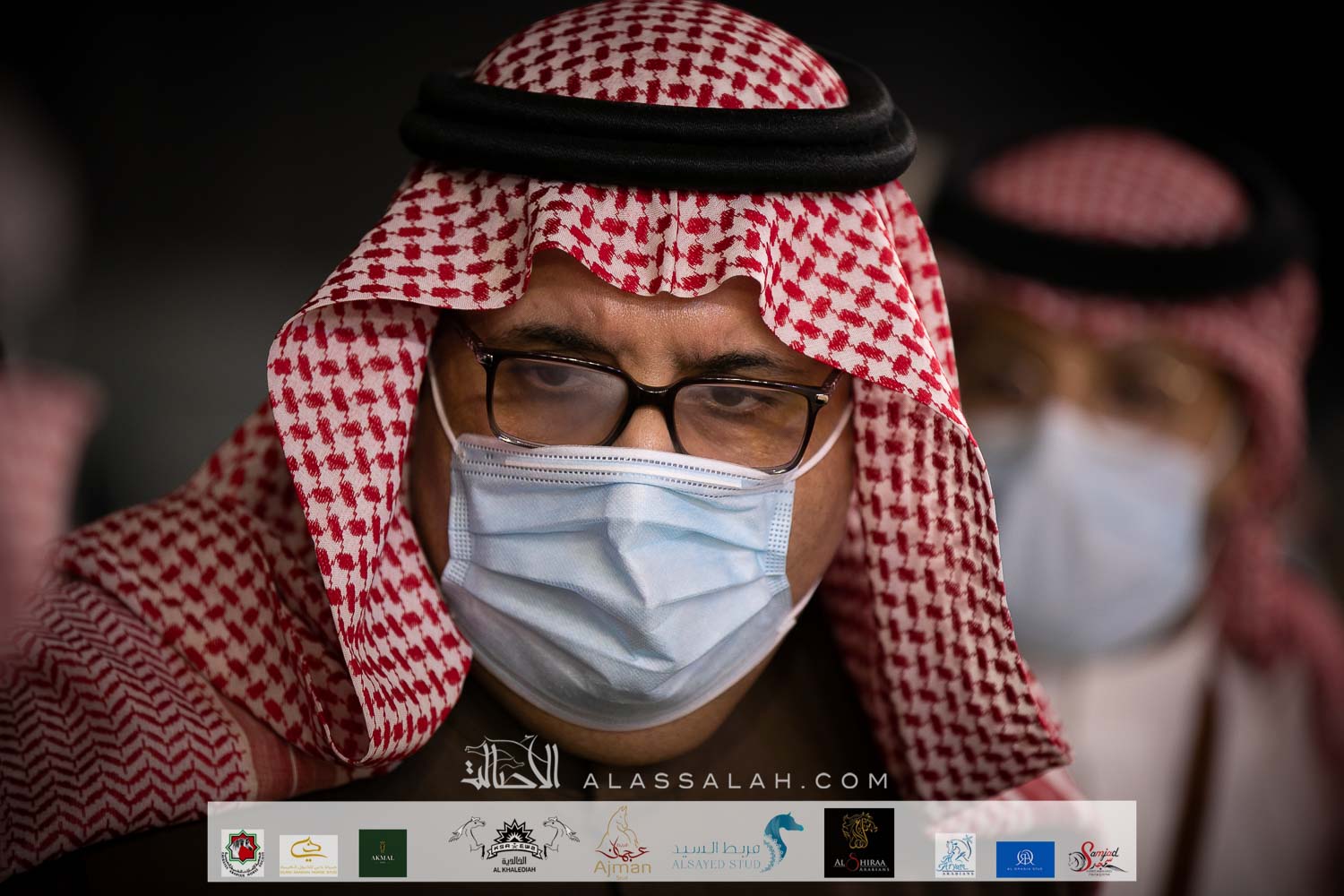Select the dark green AKMAL logo
The width and height of the screenshot is (1344, 896).
click(x=383, y=853)
